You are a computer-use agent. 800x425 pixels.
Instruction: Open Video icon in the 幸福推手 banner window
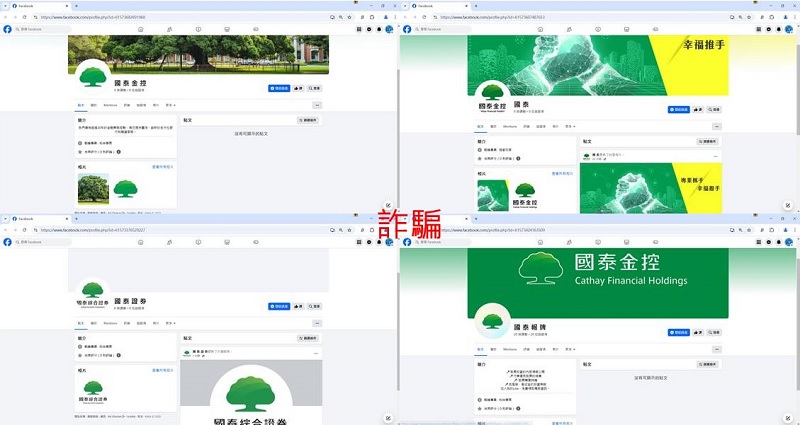(598, 30)
